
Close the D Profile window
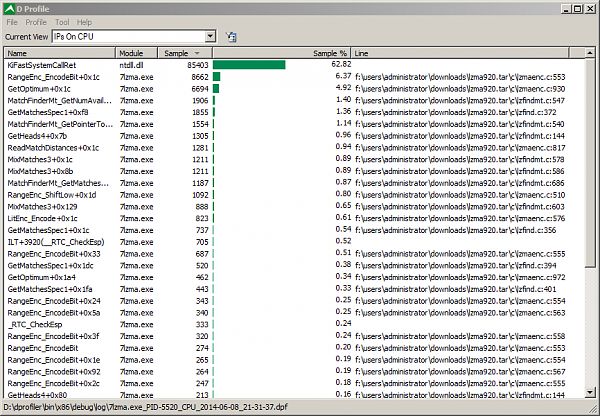(590, 9)
